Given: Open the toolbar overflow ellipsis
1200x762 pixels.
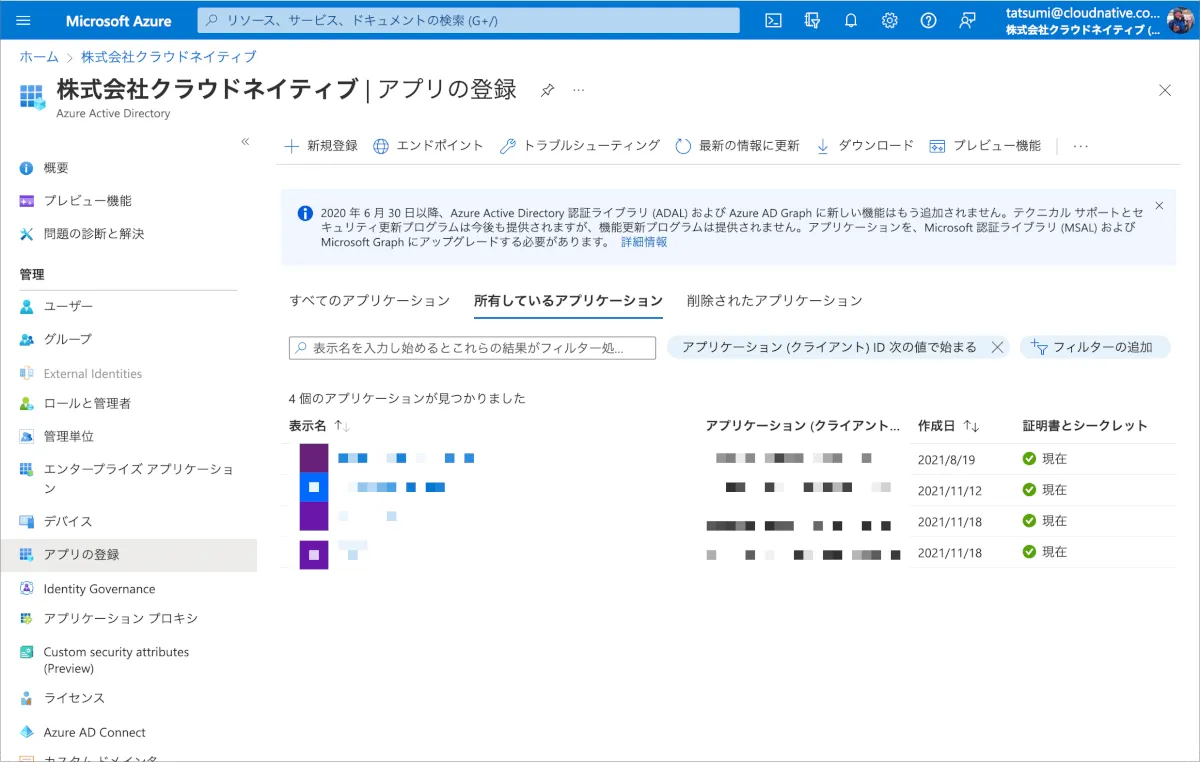Looking at the screenshot, I should [x=1080, y=146].
